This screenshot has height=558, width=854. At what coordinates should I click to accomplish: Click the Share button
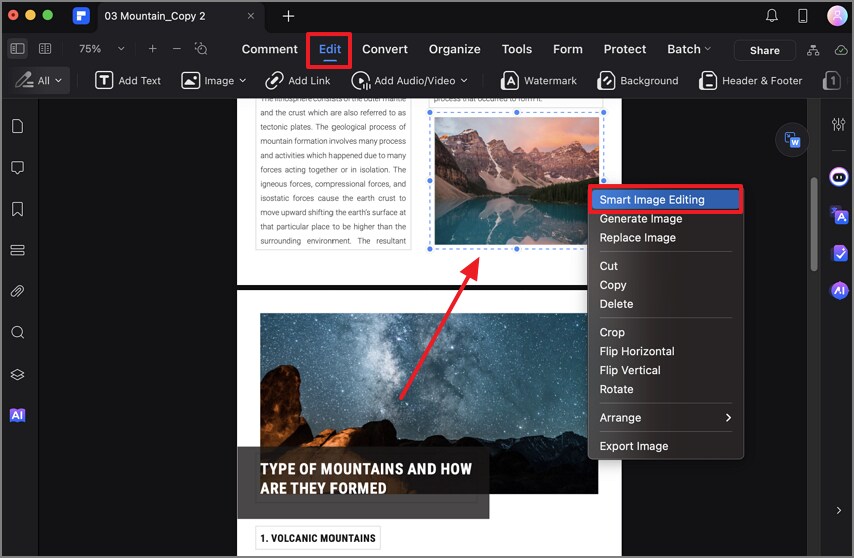[765, 50]
